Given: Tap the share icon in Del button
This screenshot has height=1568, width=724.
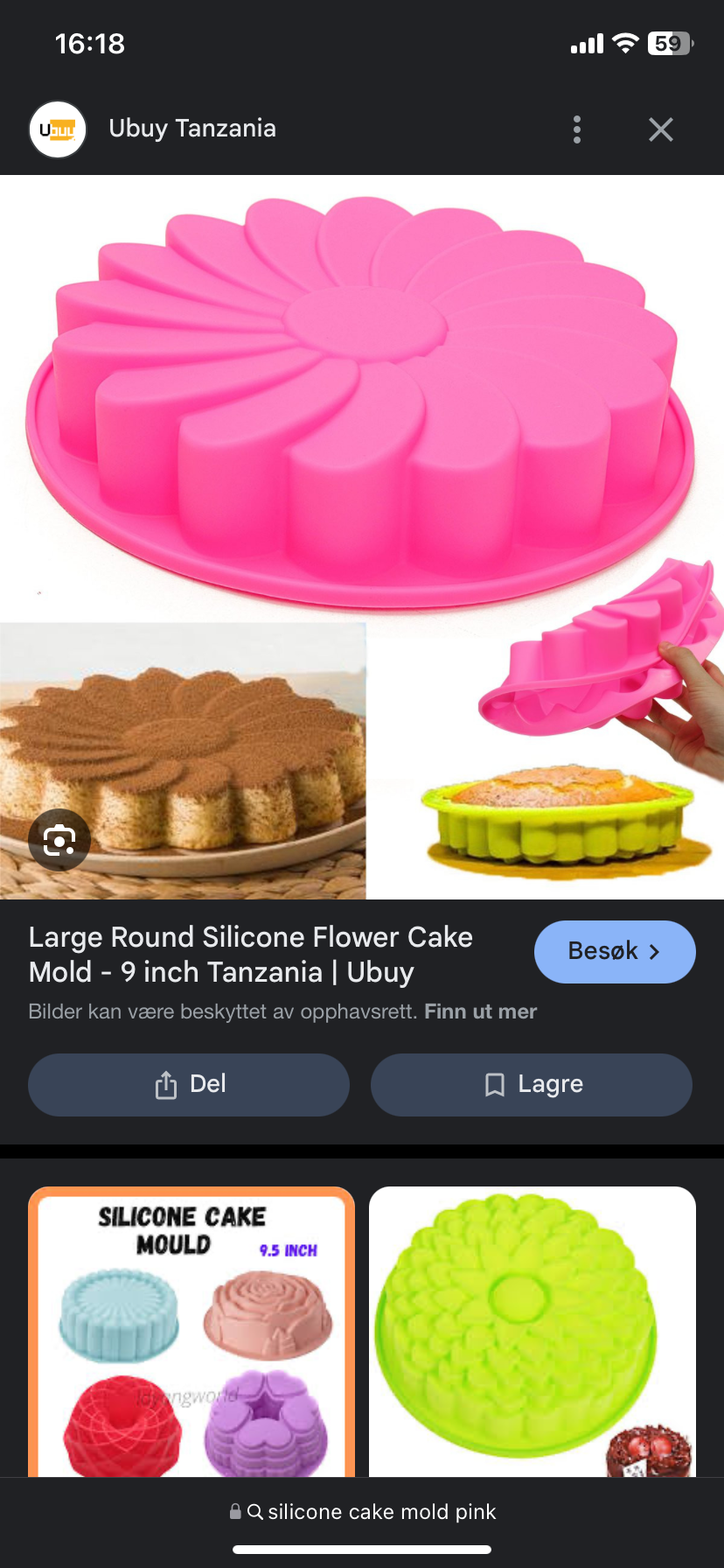Looking at the screenshot, I should click(166, 1085).
